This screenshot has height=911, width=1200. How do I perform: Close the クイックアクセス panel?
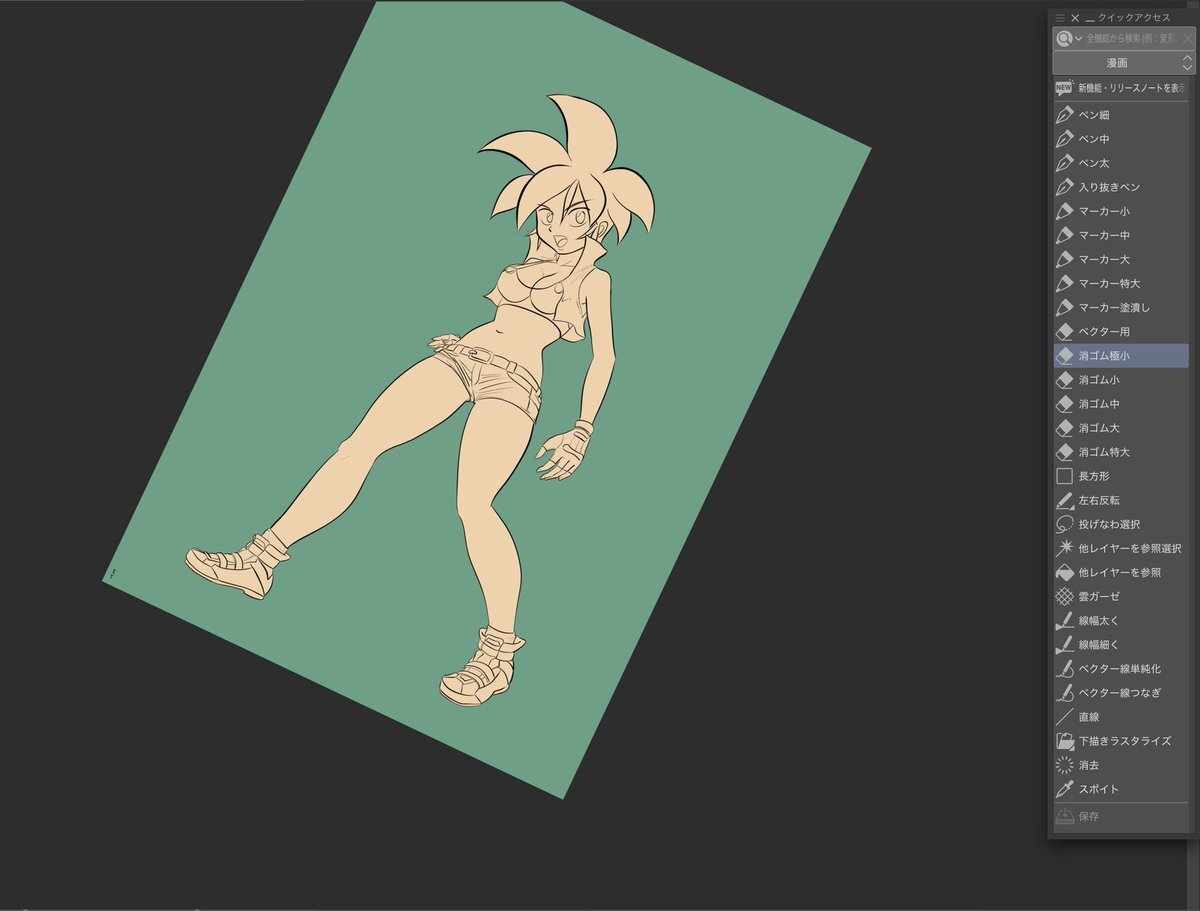(x=1075, y=18)
